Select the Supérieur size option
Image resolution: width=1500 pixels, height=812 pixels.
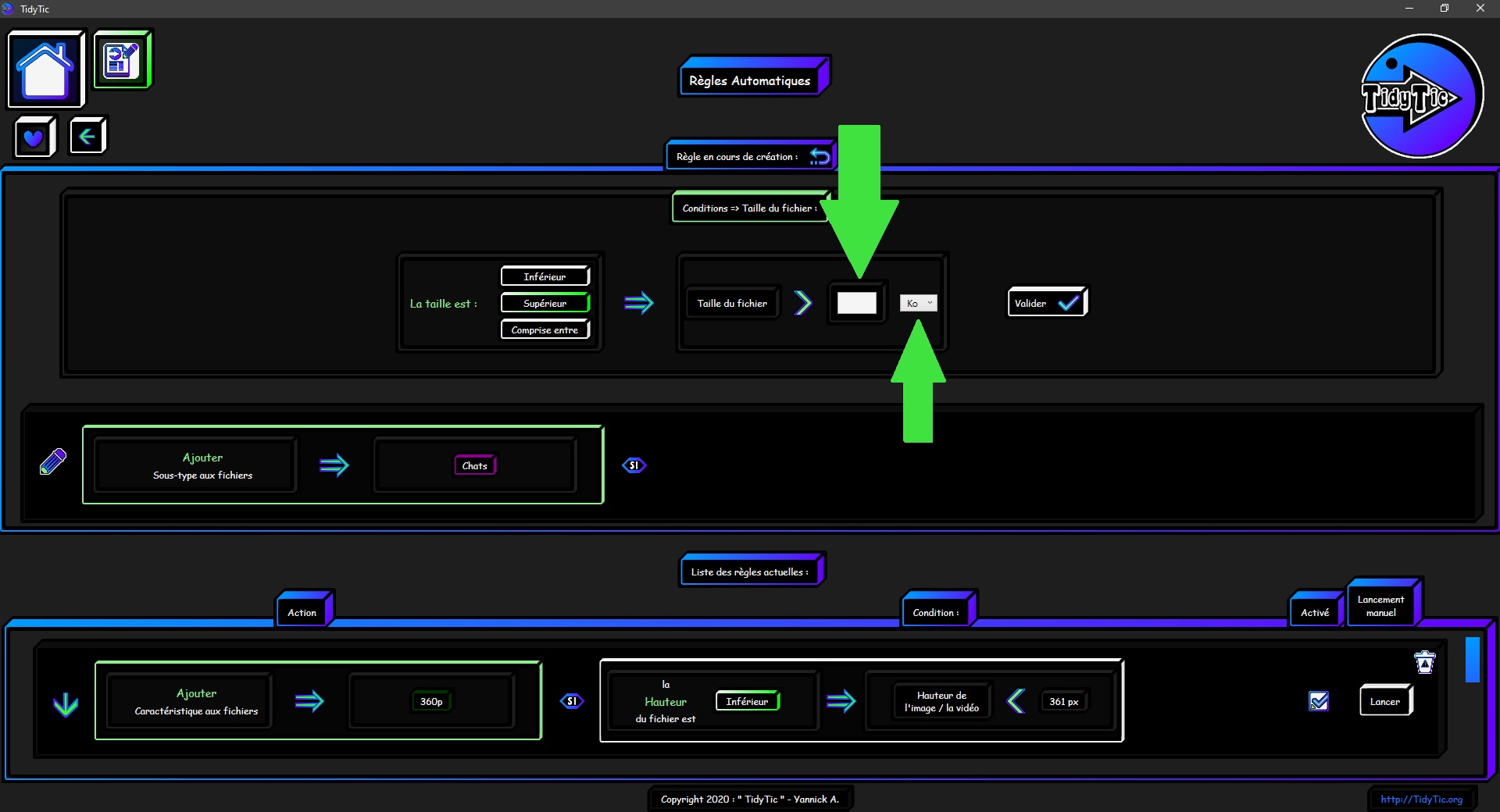tap(545, 303)
